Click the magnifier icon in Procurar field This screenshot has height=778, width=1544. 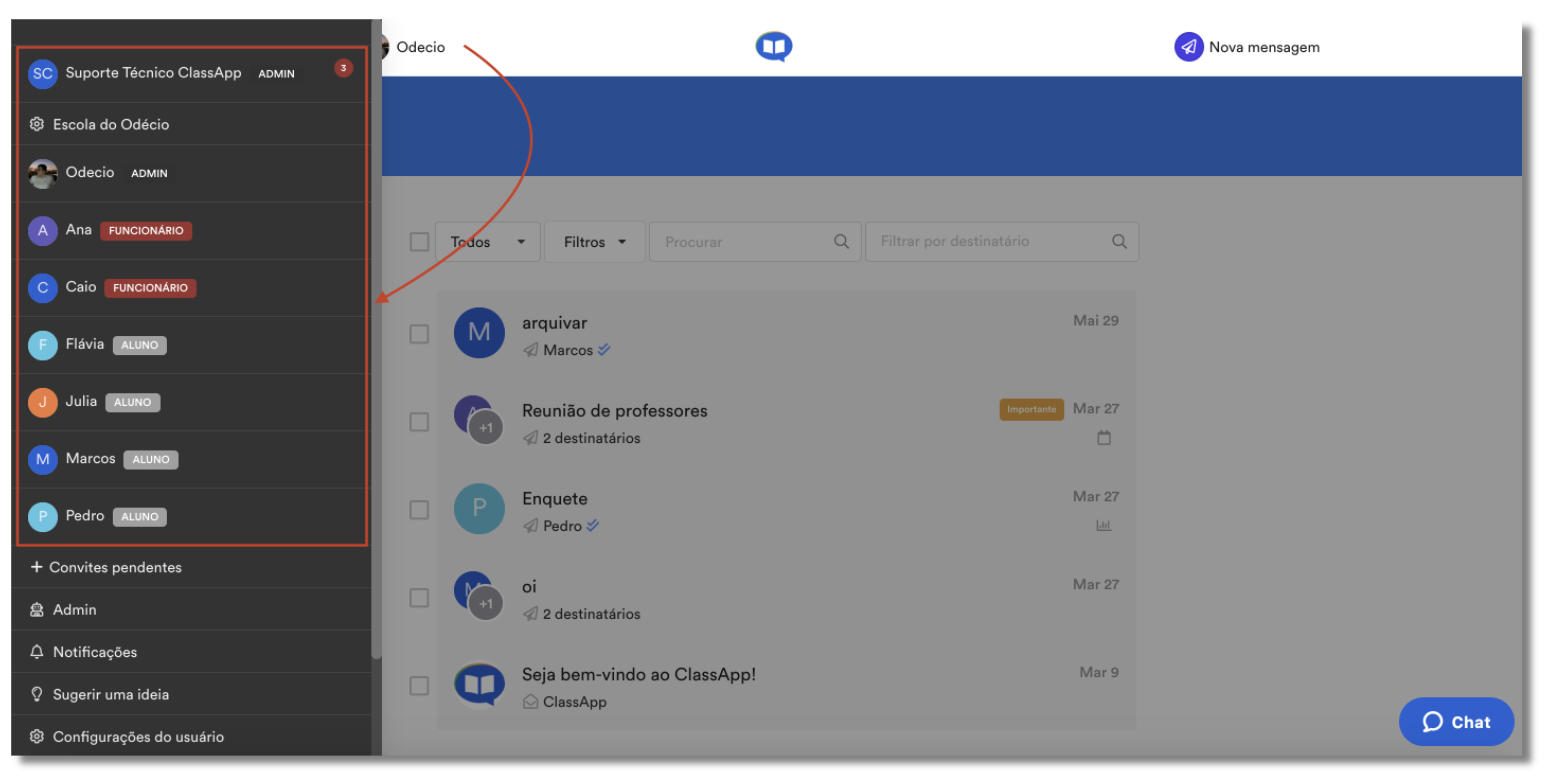coord(842,242)
